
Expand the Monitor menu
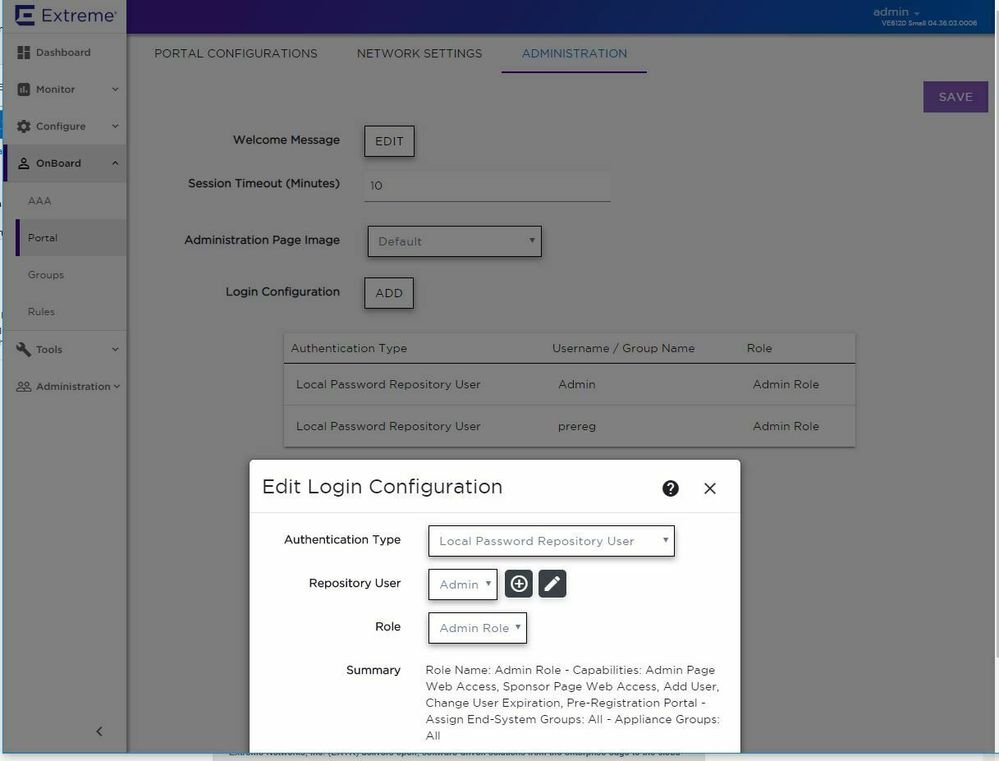[x=64, y=90]
